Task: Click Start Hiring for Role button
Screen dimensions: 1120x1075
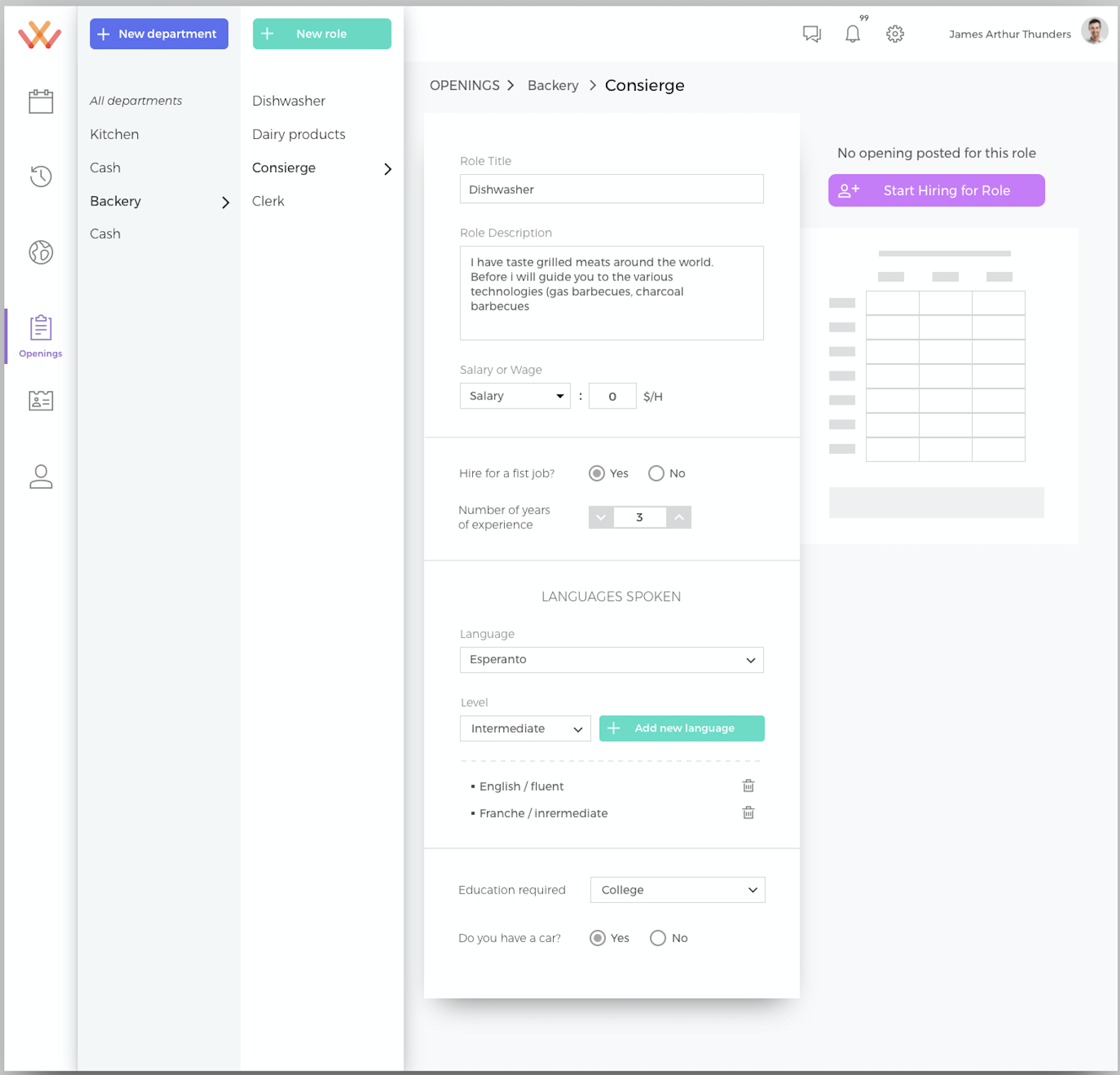Action: (936, 190)
